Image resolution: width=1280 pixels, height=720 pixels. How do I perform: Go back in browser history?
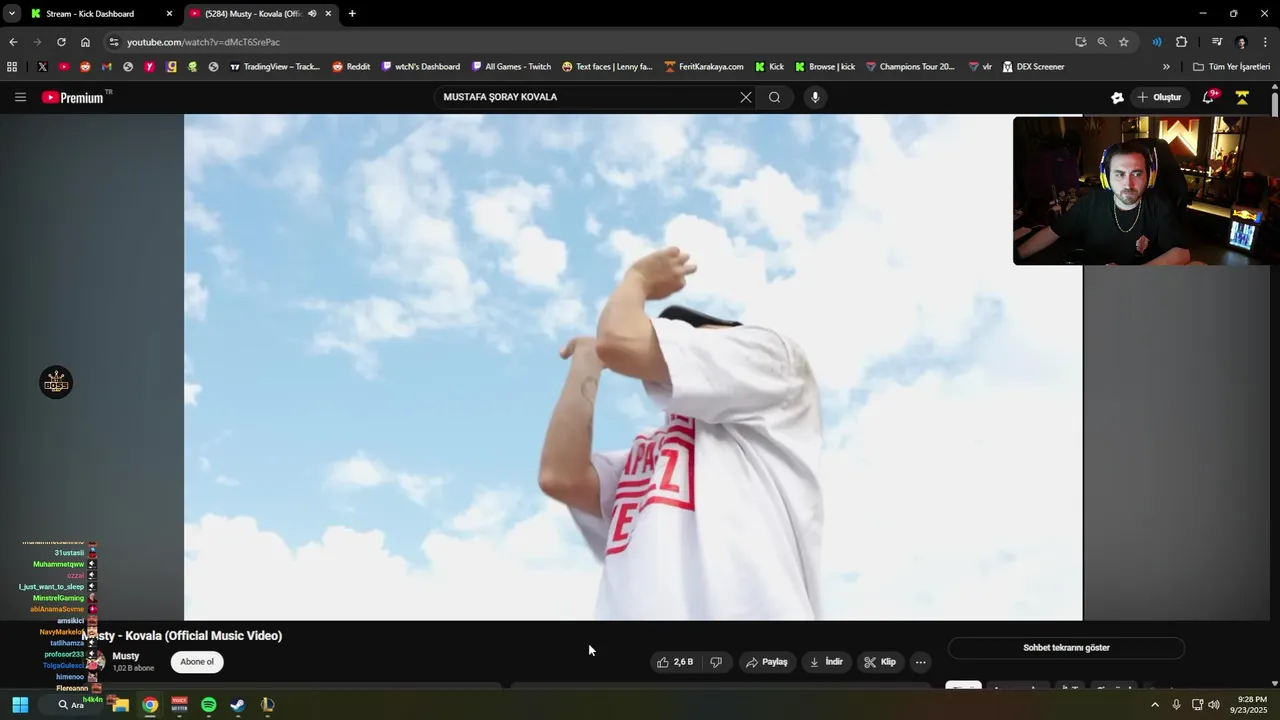pyautogui.click(x=13, y=42)
